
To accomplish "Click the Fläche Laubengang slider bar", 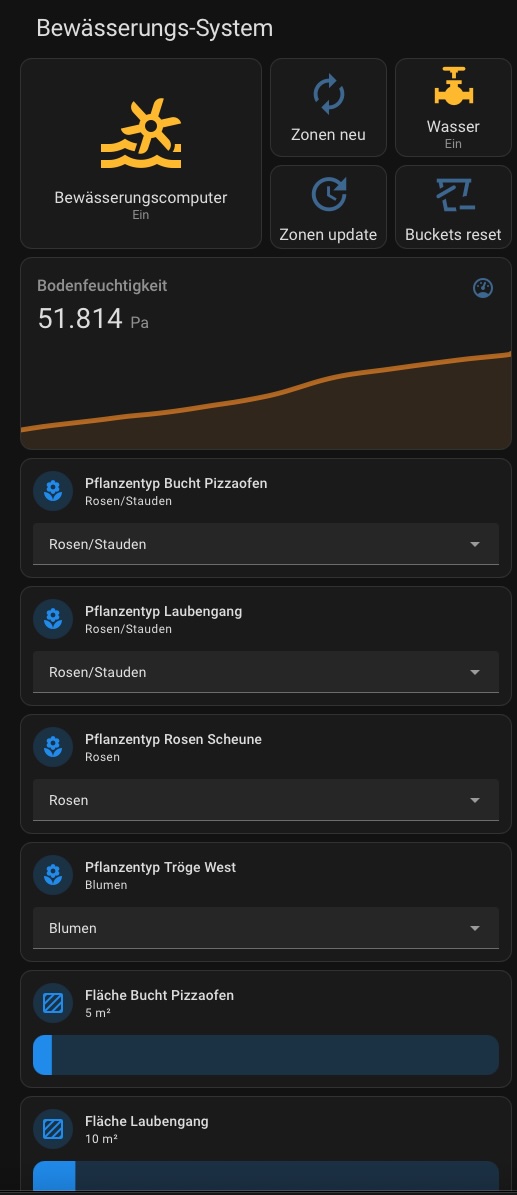I will [x=266, y=1177].
